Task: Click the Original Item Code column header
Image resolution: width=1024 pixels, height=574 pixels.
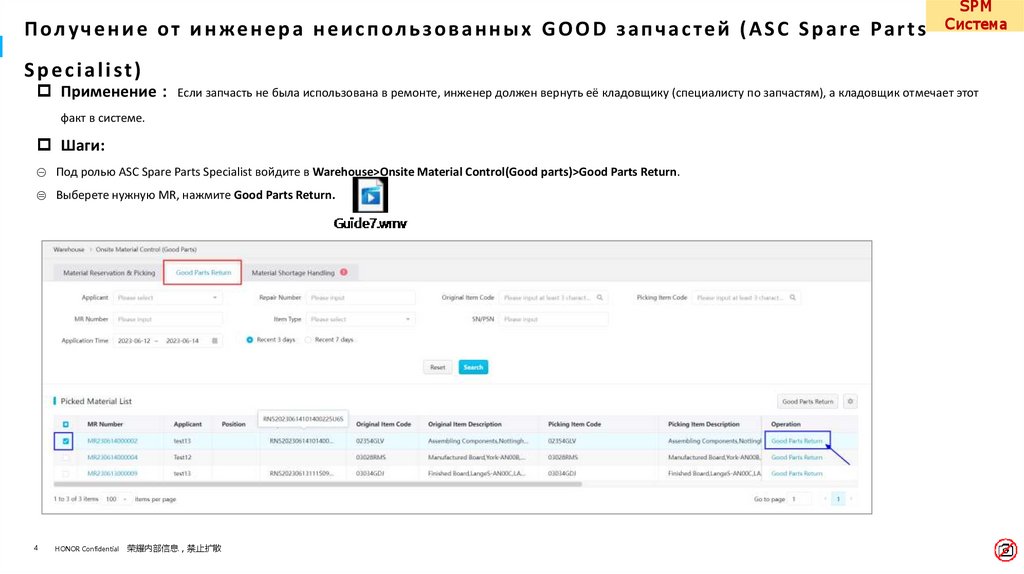Action: coord(383,424)
